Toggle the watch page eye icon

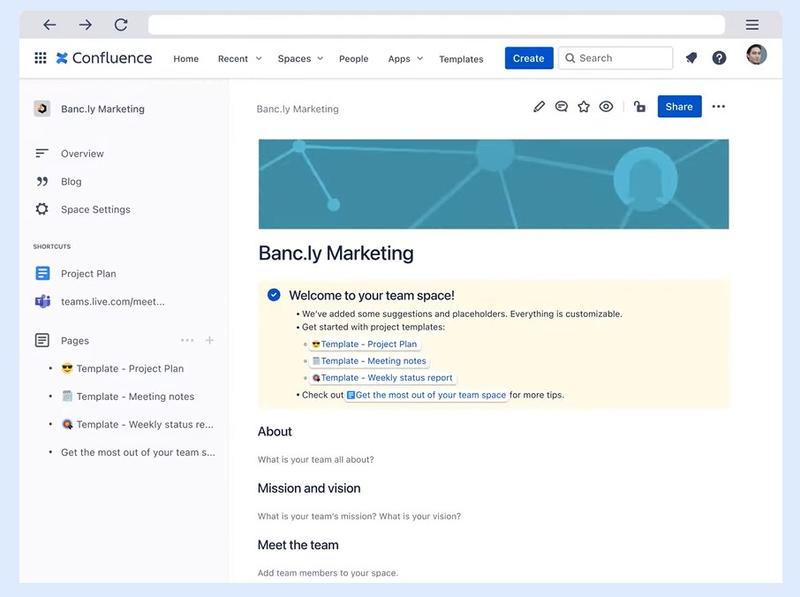pos(606,107)
